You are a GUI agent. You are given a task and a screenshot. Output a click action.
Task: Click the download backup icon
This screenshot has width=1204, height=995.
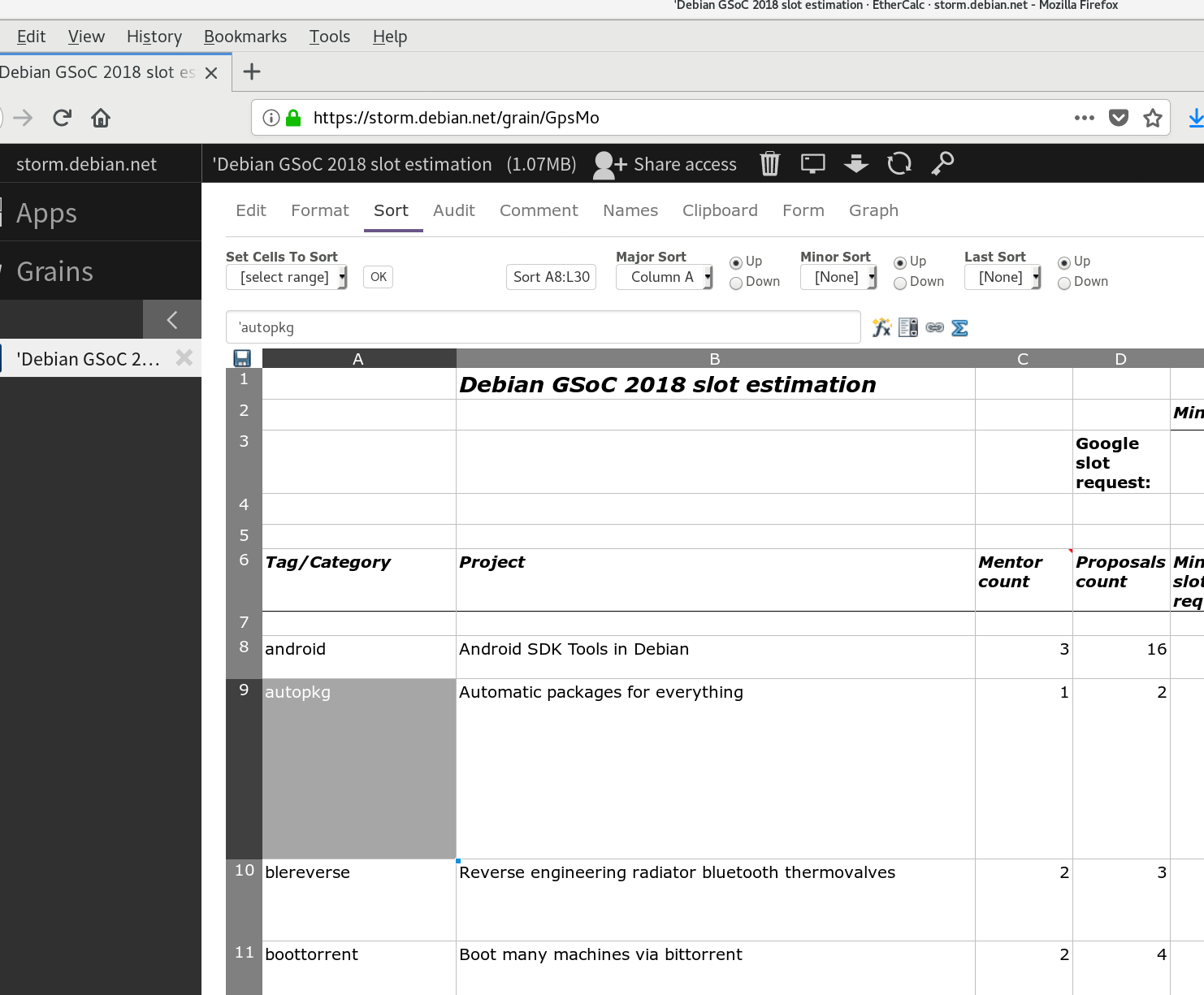[856, 164]
